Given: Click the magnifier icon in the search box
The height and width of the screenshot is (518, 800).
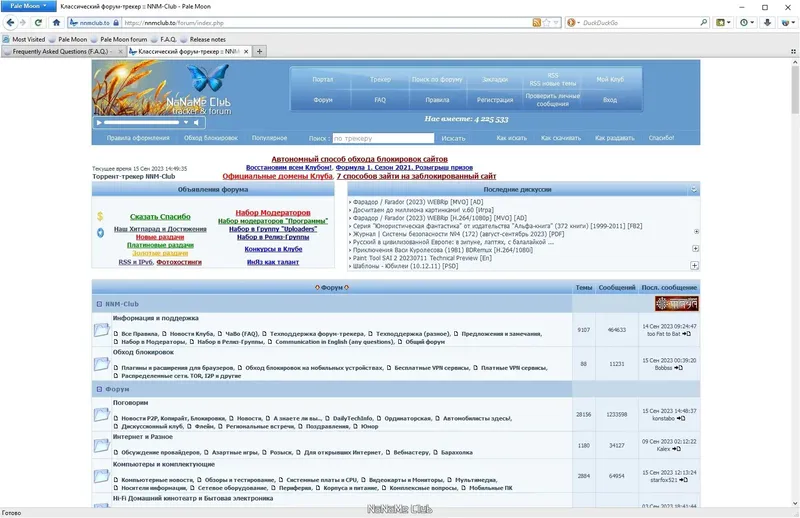Looking at the screenshot, I should pos(704,22).
